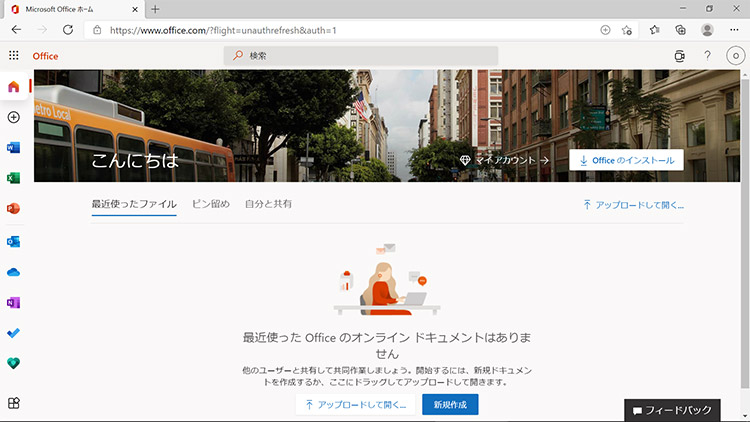Switch to the ピン留め tab

click(x=211, y=204)
